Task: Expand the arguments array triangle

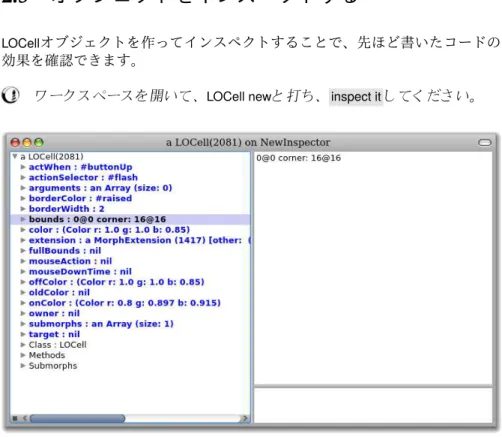Action: pyautogui.click(x=23, y=188)
